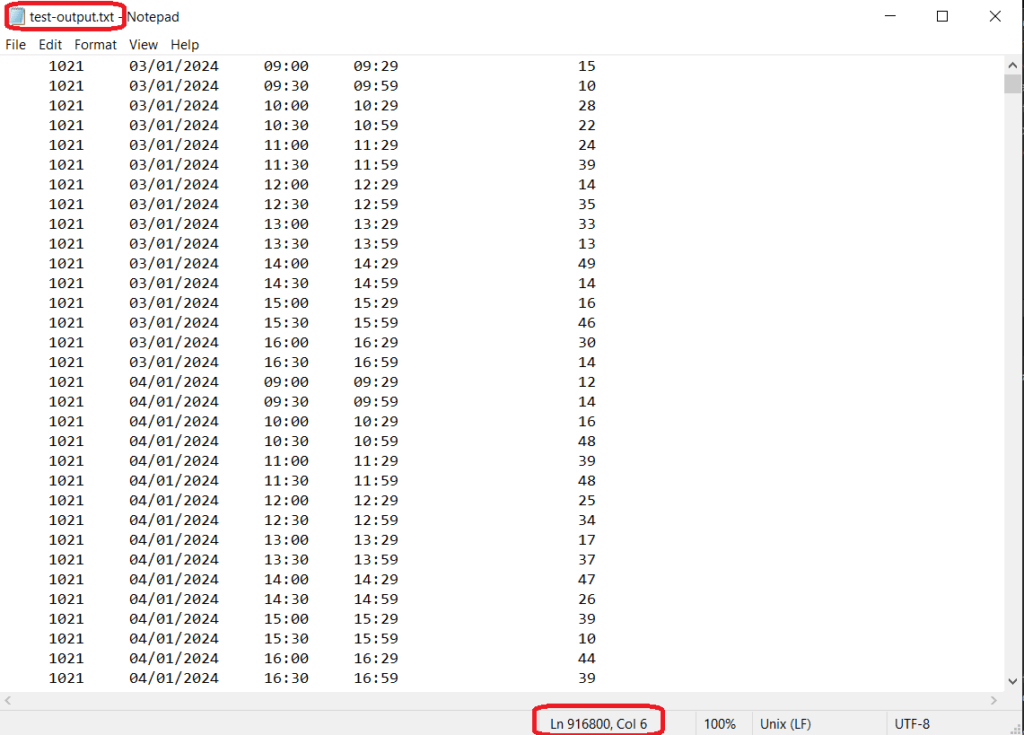Click time 12:00 in 03/01/2024 row
Viewport: 1024px width, 735px height.
tap(286, 184)
